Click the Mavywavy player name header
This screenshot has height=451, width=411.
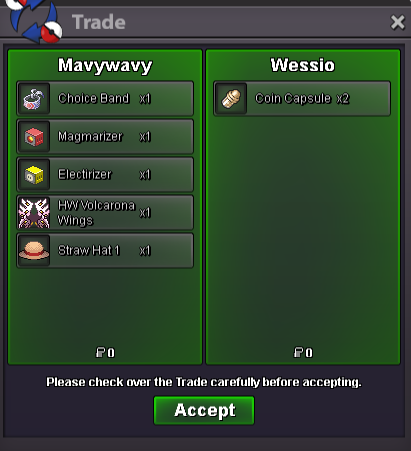click(x=105, y=65)
